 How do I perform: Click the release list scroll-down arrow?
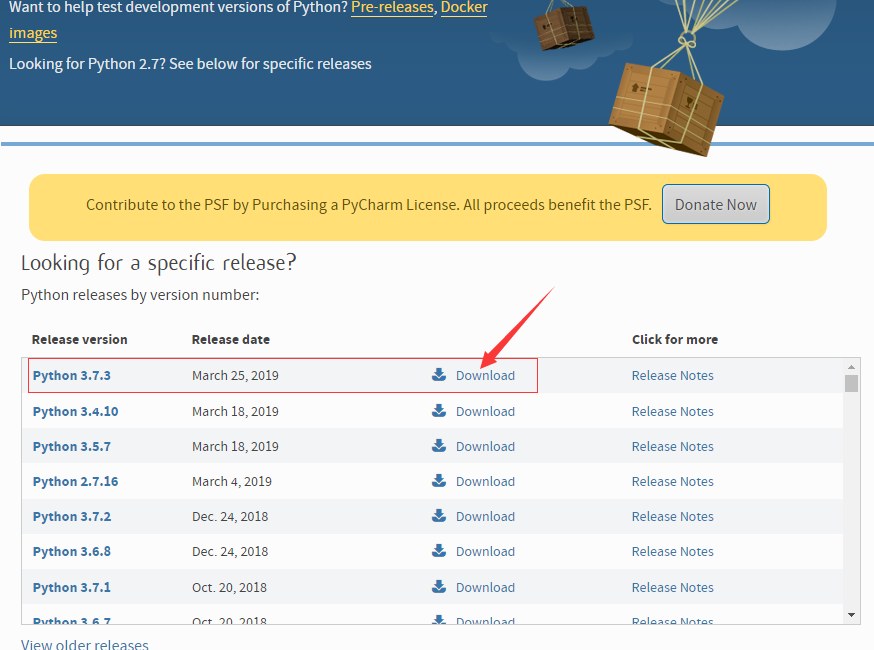(851, 615)
